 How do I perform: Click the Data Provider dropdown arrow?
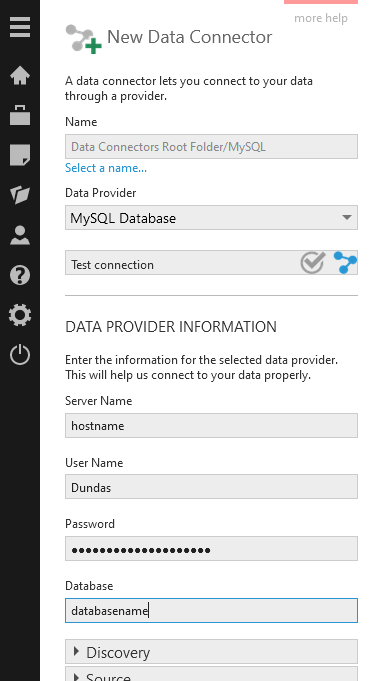347,217
